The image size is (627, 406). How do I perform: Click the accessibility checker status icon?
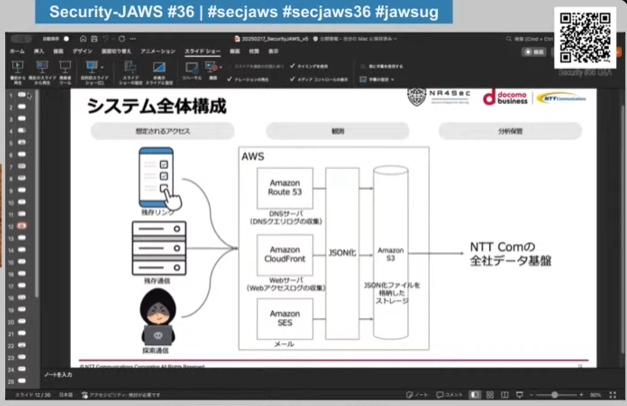tap(85, 395)
